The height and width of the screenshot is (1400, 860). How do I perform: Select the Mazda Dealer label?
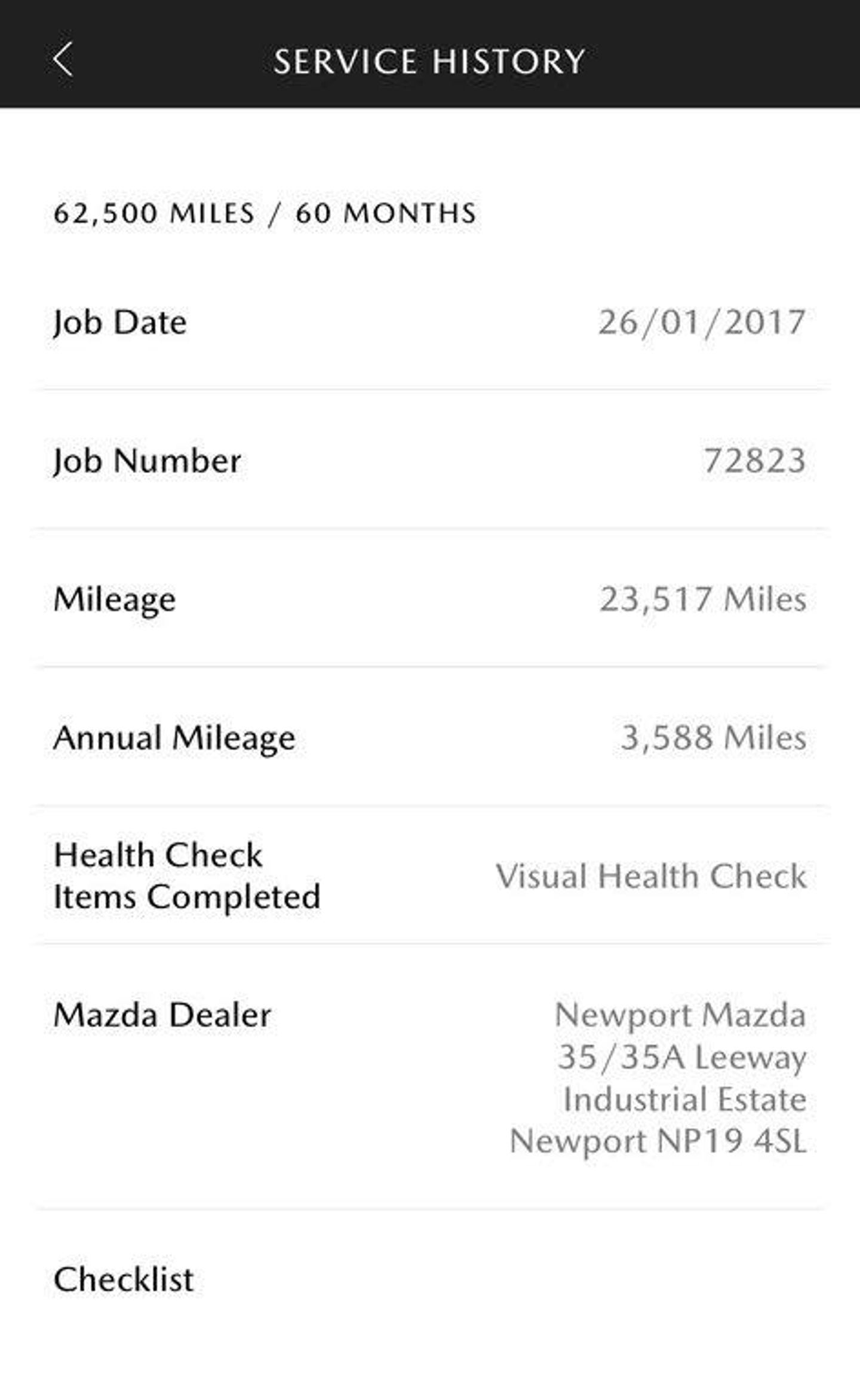click(162, 1015)
